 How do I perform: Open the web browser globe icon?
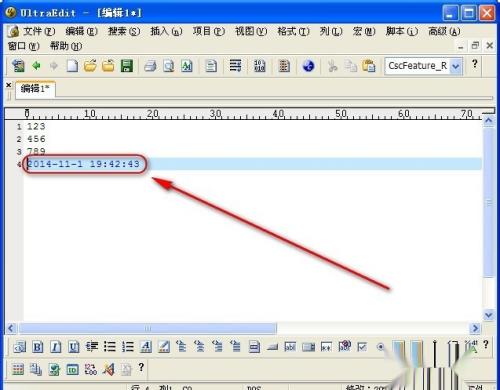click(x=308, y=66)
